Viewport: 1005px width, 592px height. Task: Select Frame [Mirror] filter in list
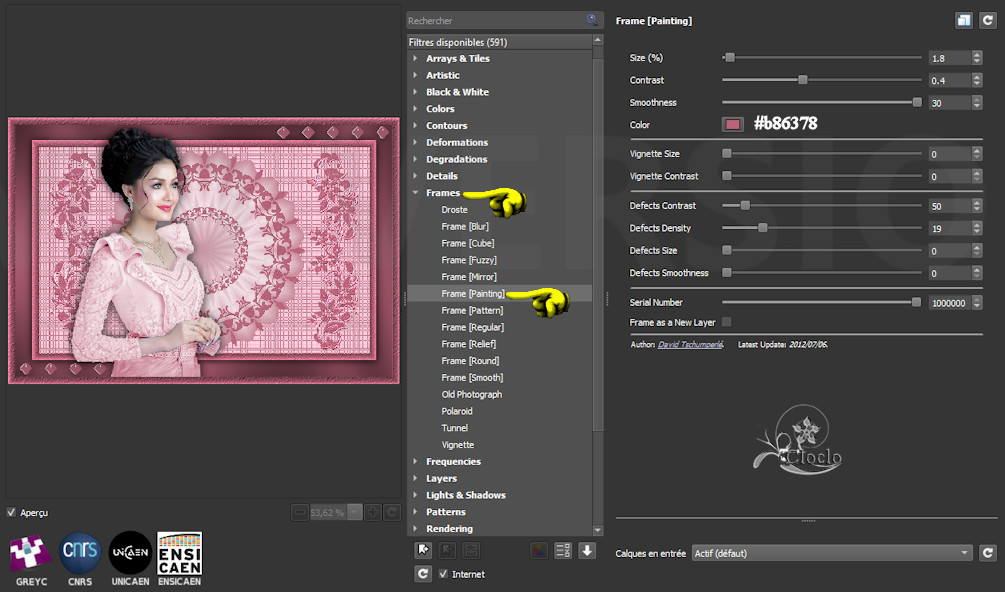(x=470, y=277)
